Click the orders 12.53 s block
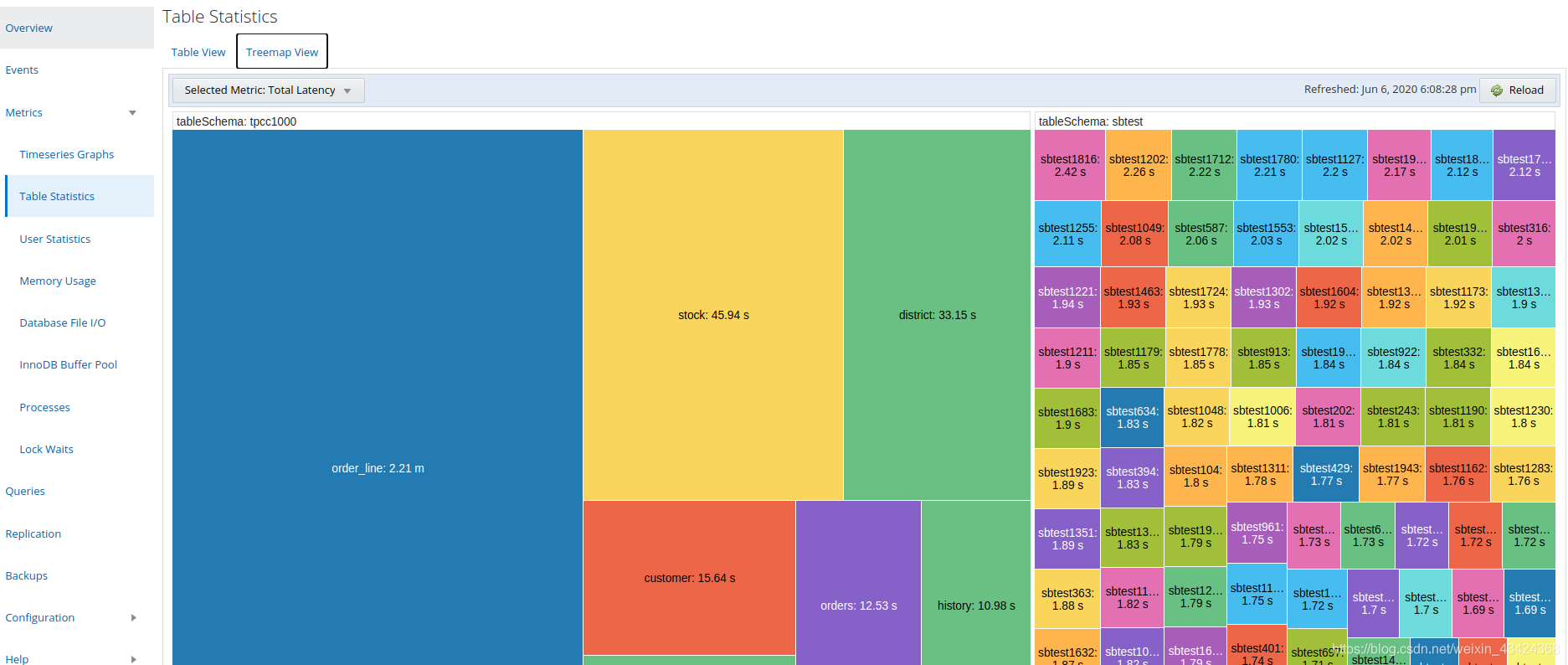The width and height of the screenshot is (1568, 665). 858,584
